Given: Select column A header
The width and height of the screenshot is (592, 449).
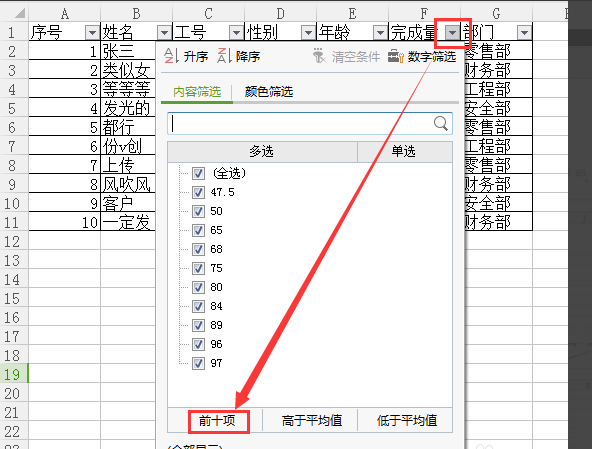Looking at the screenshot, I should pos(65,13).
